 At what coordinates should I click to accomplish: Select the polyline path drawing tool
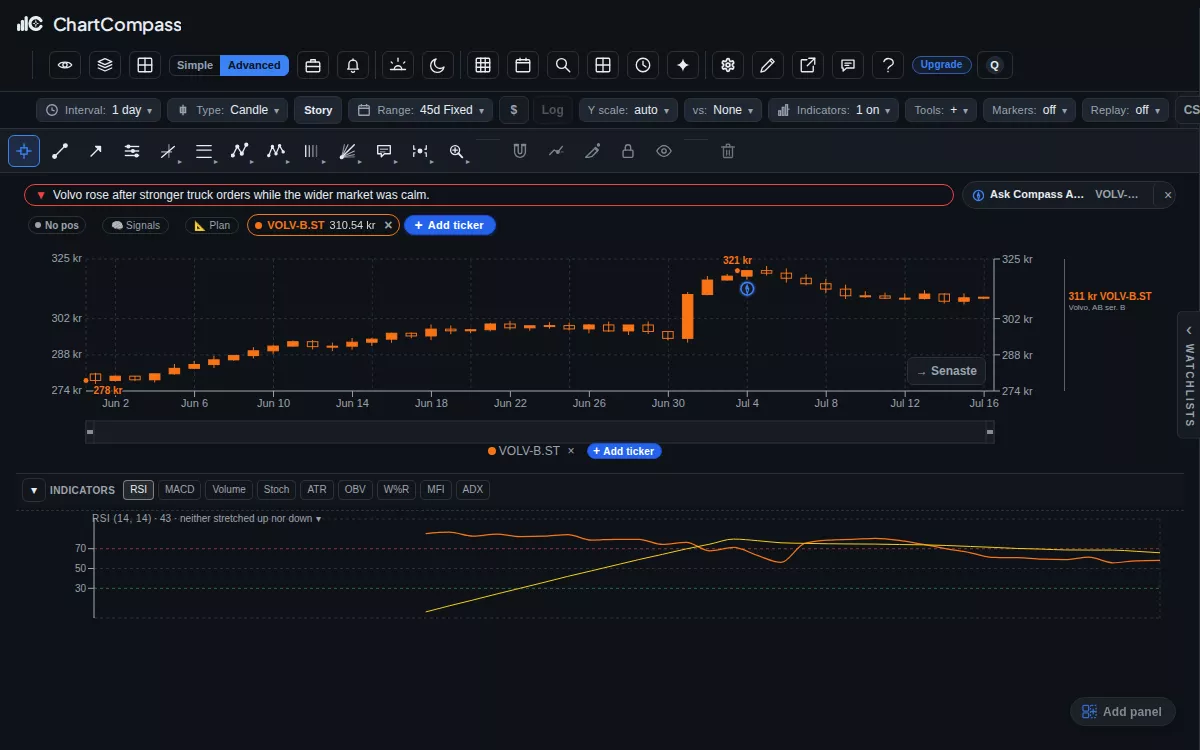(240, 151)
